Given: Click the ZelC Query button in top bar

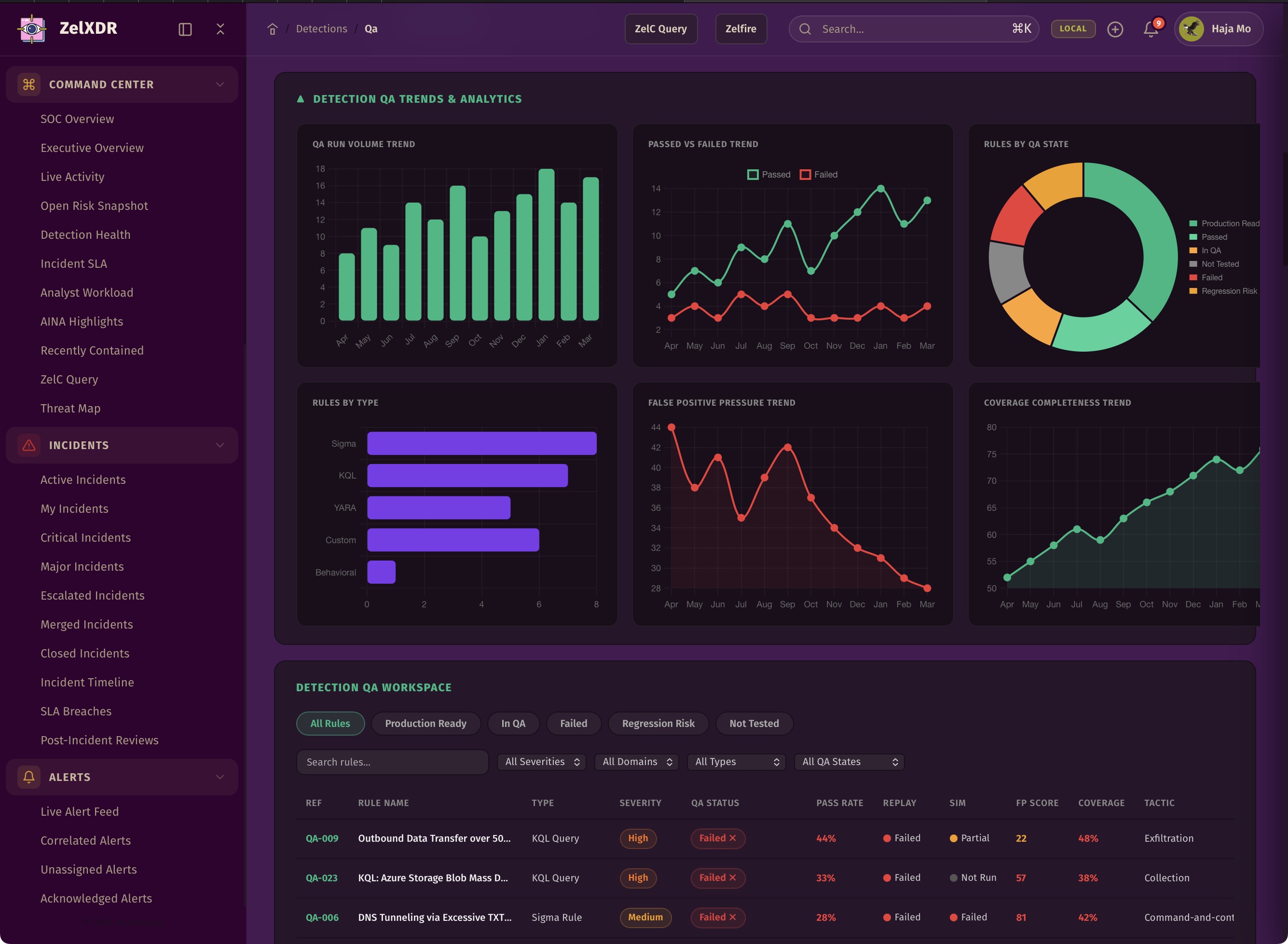Looking at the screenshot, I should [660, 29].
